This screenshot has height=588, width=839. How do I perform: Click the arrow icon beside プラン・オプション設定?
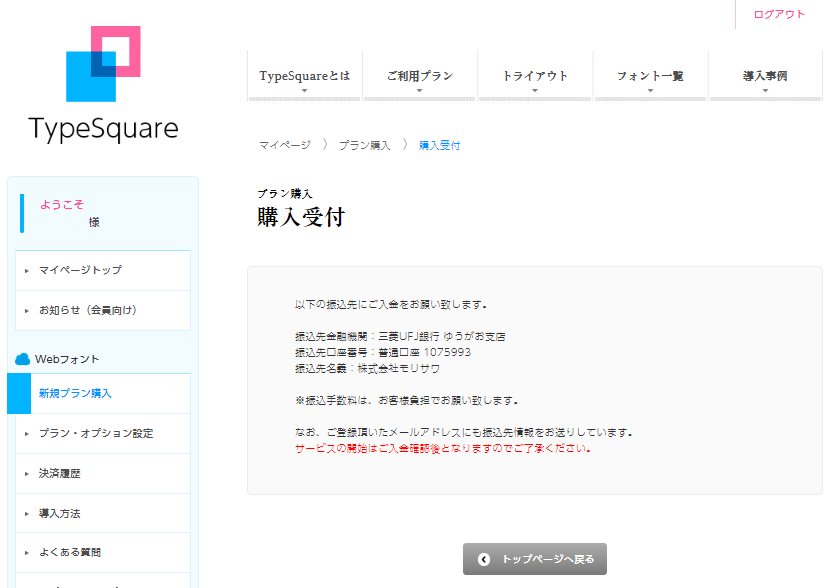[25, 433]
